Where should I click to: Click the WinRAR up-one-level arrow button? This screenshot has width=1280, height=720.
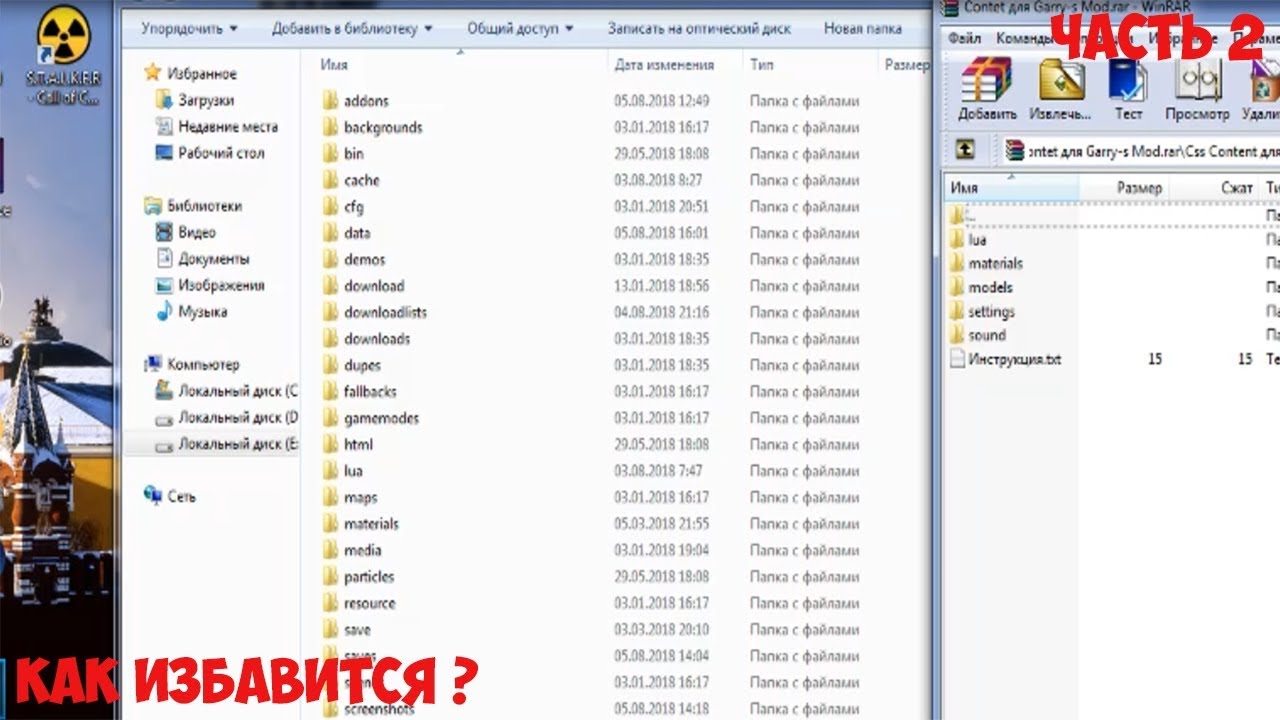(965, 150)
